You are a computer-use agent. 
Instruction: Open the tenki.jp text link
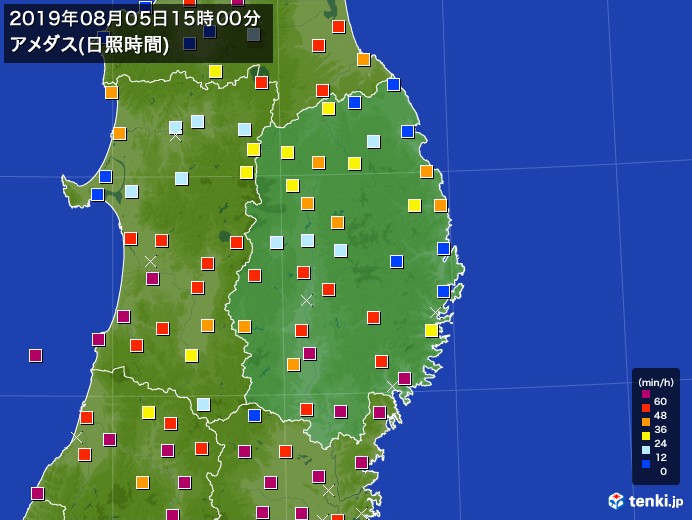click(x=655, y=501)
